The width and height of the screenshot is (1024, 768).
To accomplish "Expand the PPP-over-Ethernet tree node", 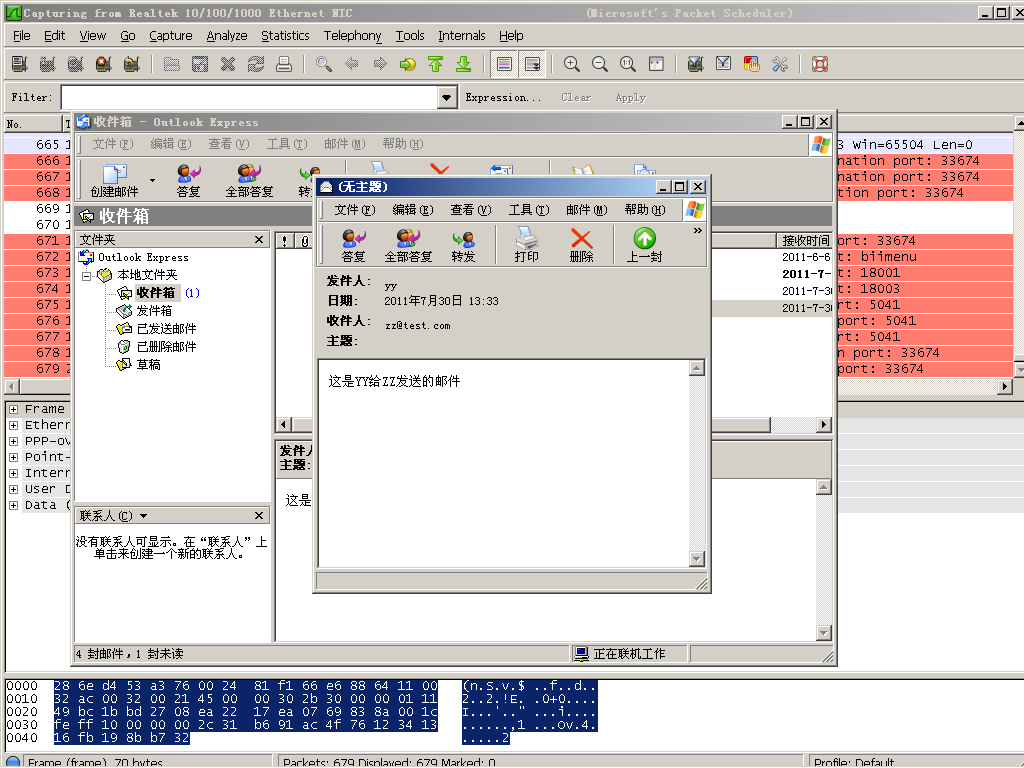I will pyautogui.click(x=13, y=441).
